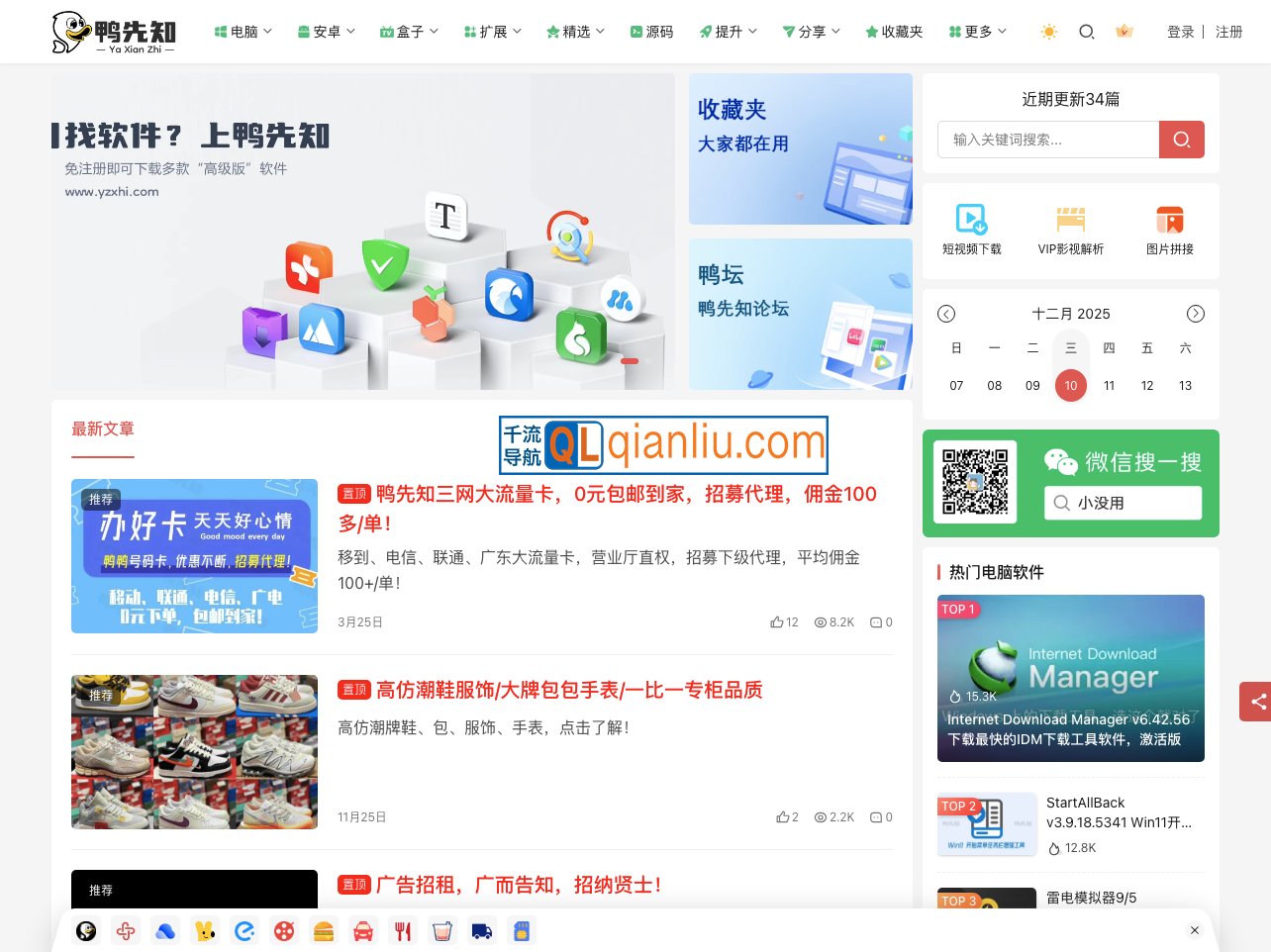This screenshot has width=1271, height=952.
Task: Open the 收藏夹 menu item
Action: 894,32
